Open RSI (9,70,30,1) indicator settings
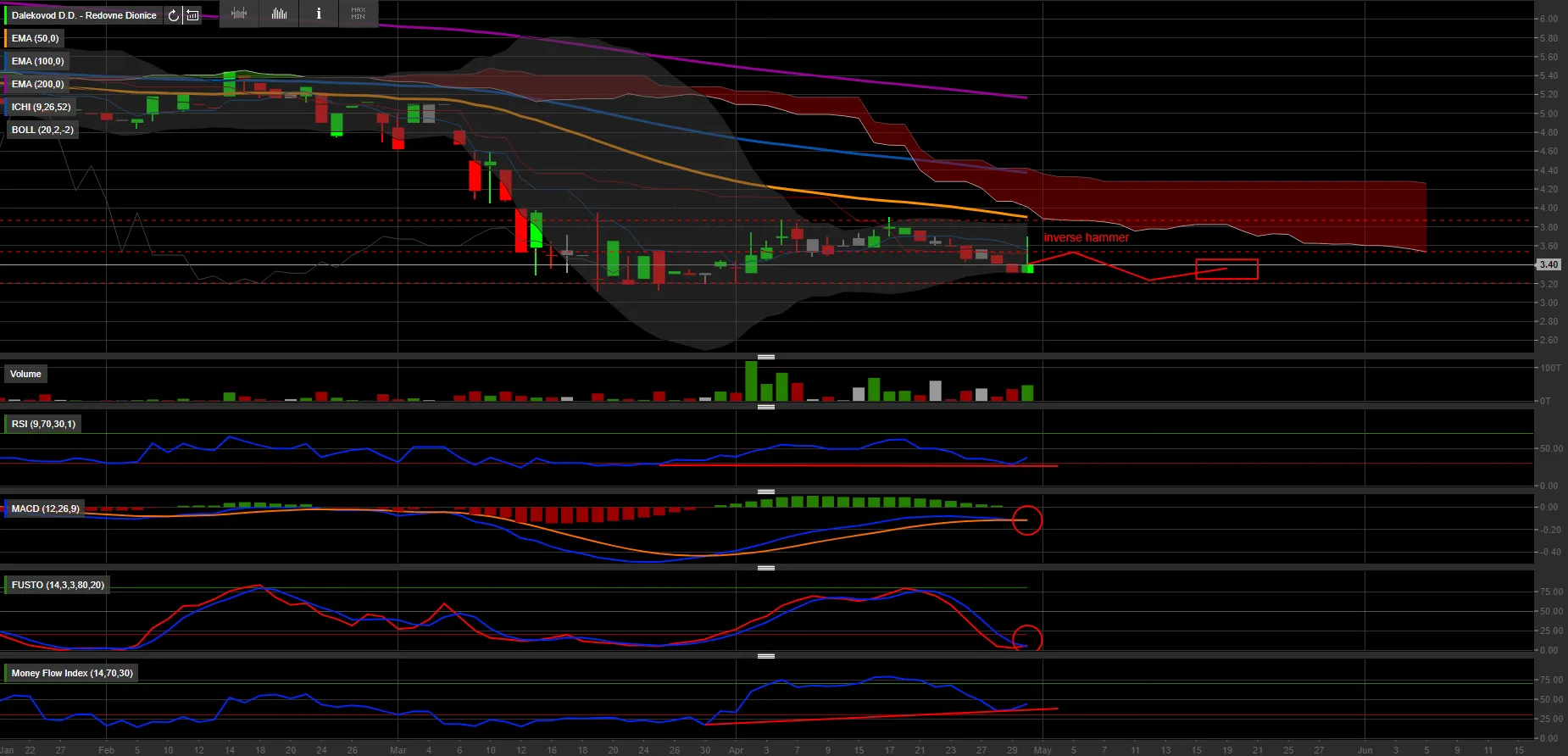This screenshot has height=756, width=1568. point(43,424)
